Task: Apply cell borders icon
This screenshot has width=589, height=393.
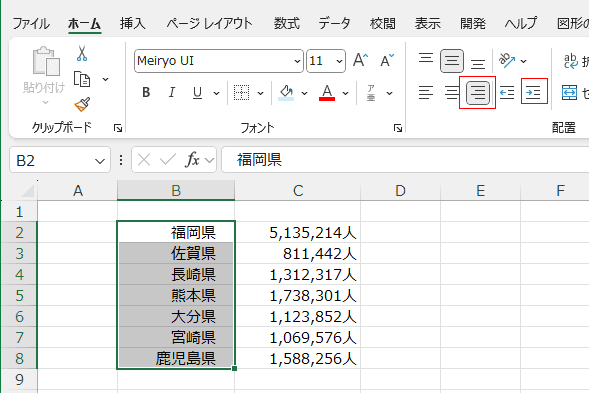Action: (241, 92)
